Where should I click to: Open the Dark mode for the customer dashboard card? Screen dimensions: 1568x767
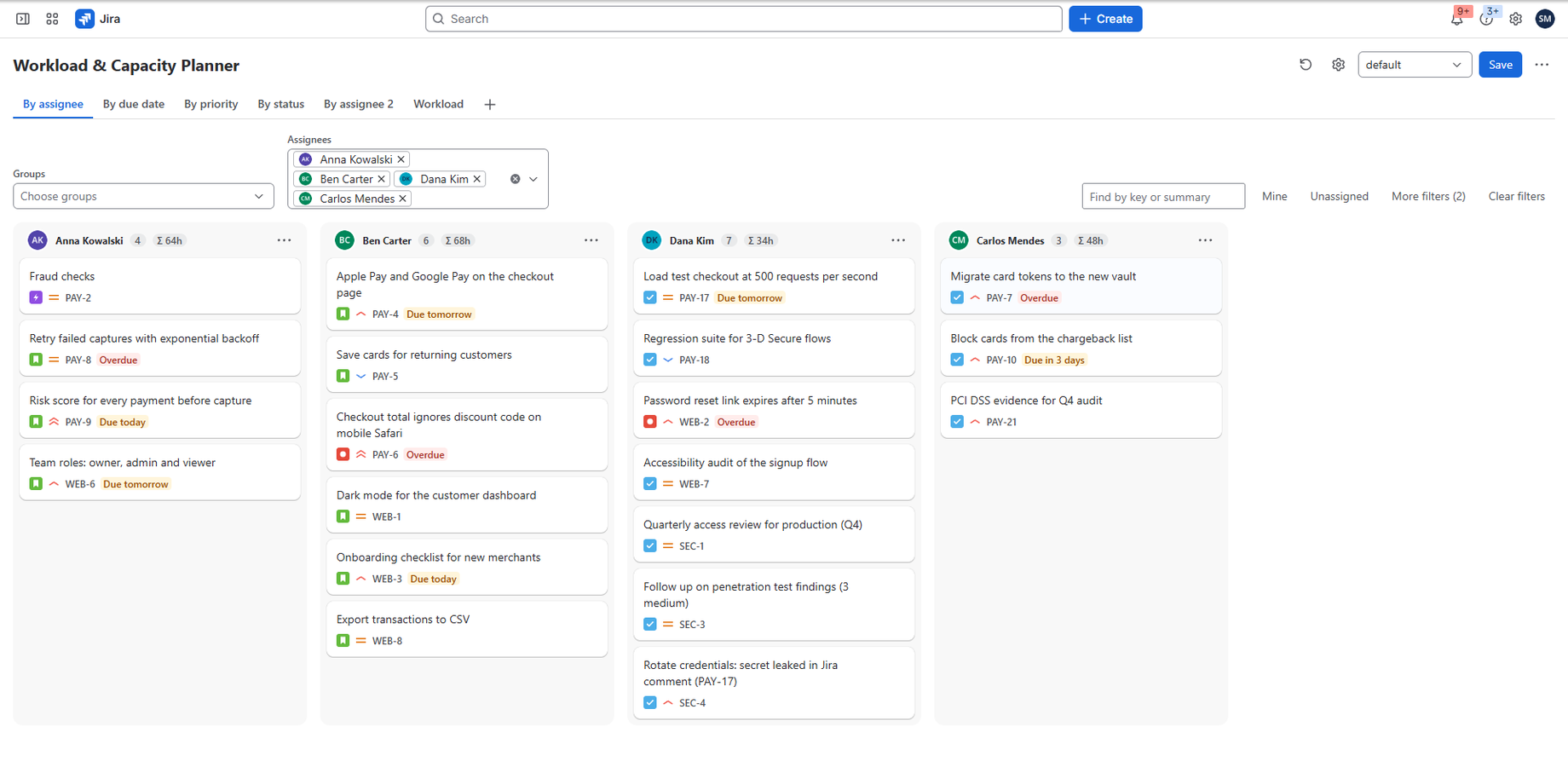(x=467, y=505)
